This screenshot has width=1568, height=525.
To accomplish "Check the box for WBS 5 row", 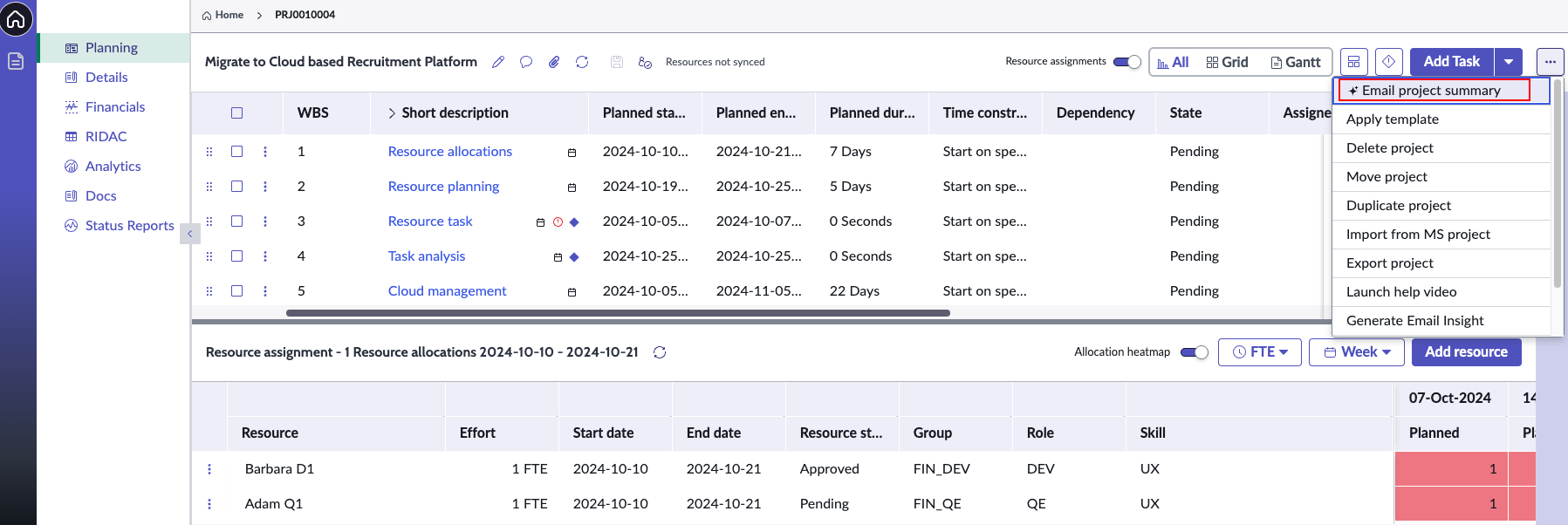I will coord(236,291).
